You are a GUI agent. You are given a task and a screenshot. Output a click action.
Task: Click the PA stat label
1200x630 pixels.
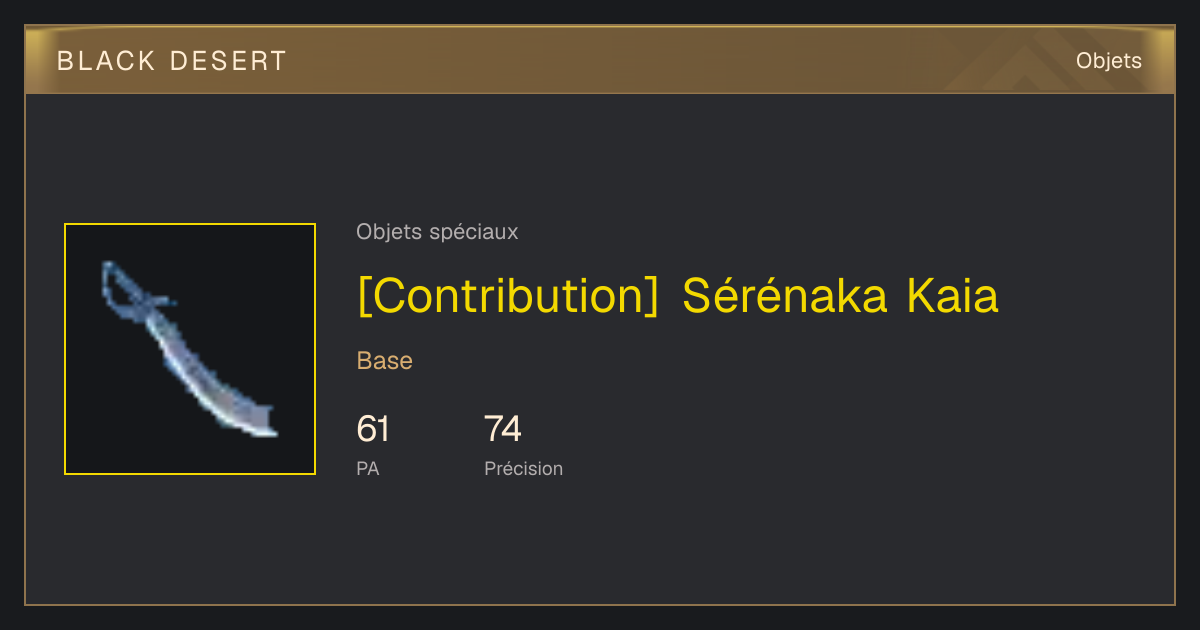[368, 468]
